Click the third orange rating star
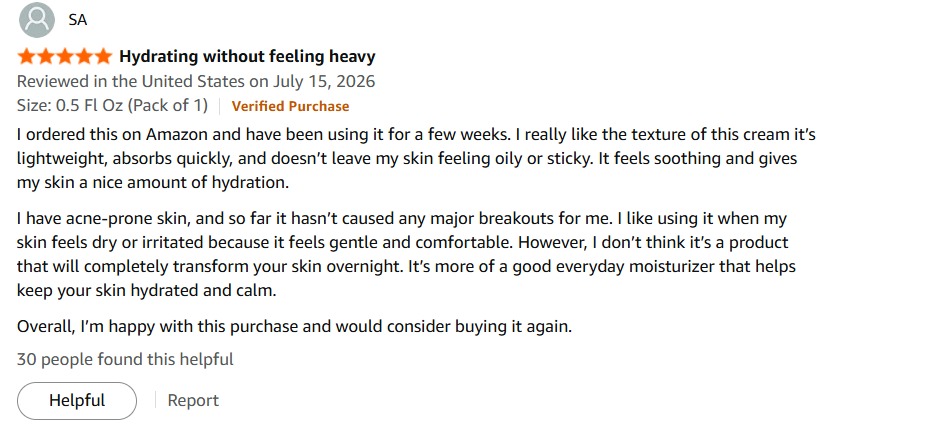Viewport: 934px width, 429px height. [x=65, y=57]
